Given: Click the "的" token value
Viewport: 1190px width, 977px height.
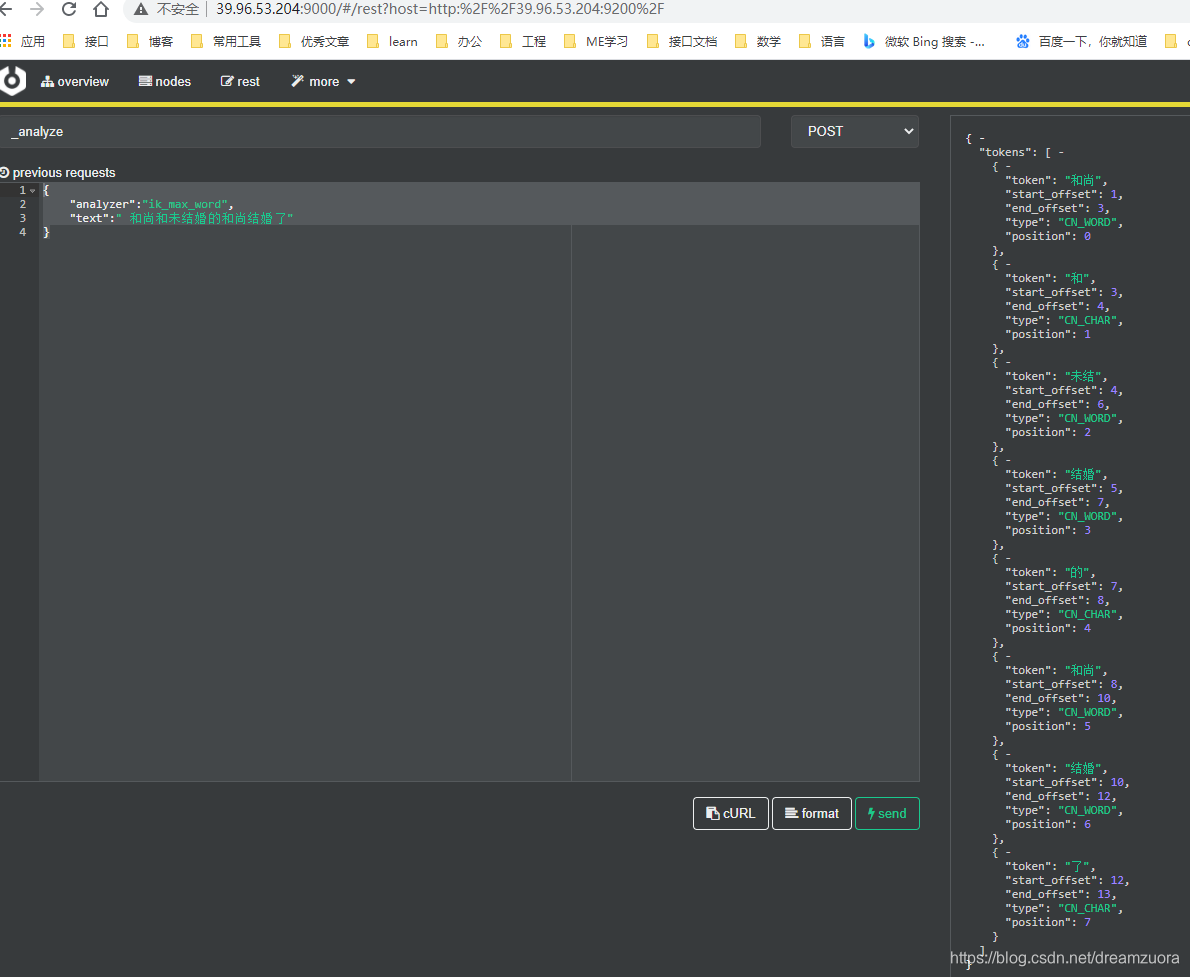Looking at the screenshot, I should (x=1077, y=572).
